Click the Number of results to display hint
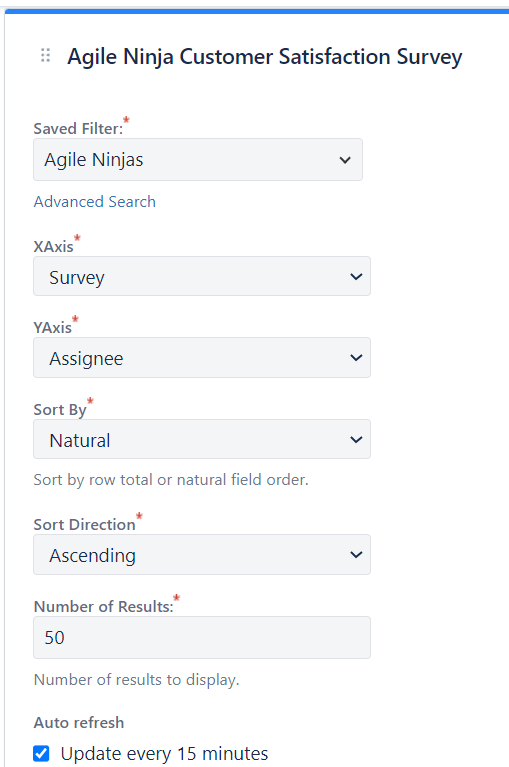The width and height of the screenshot is (509, 767). (136, 680)
